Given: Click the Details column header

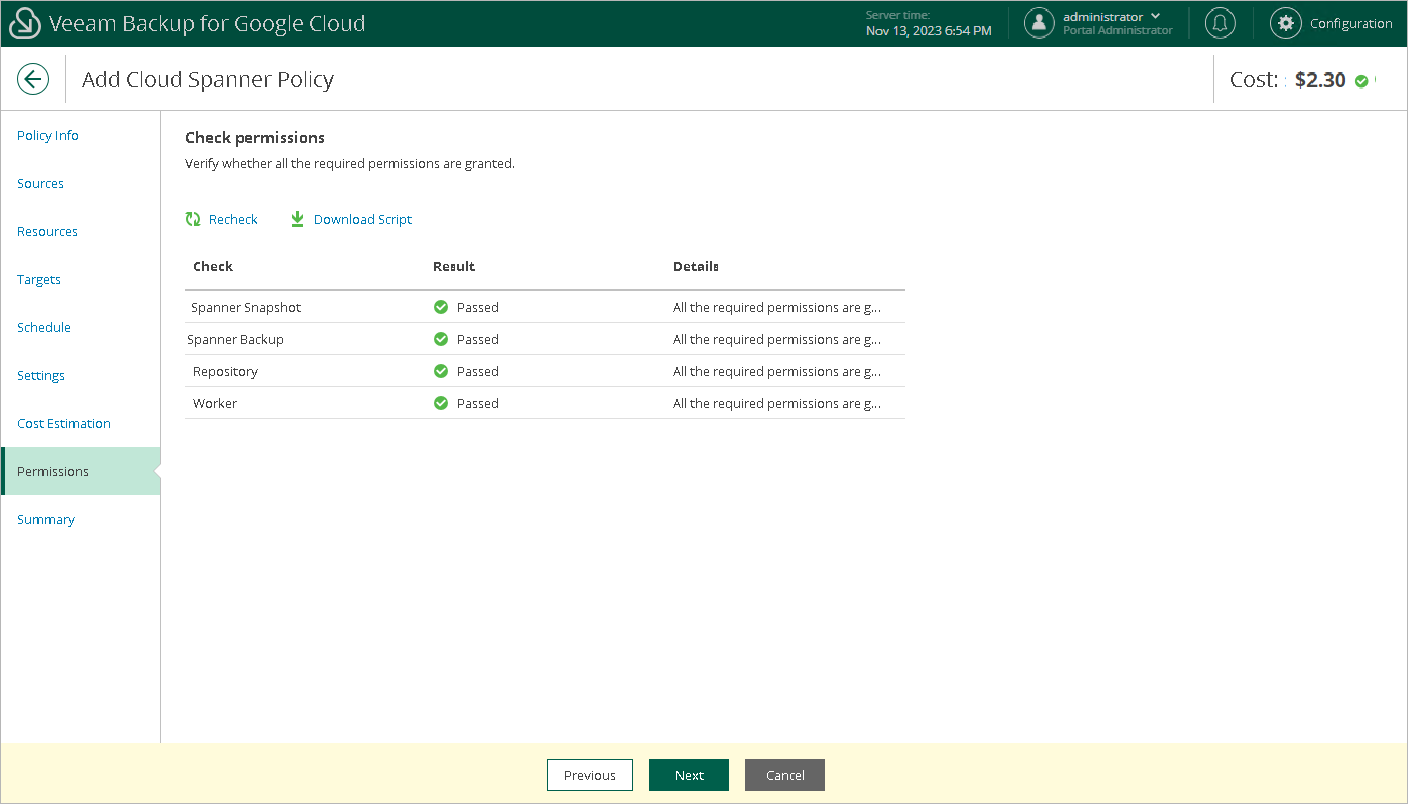Looking at the screenshot, I should (x=696, y=266).
